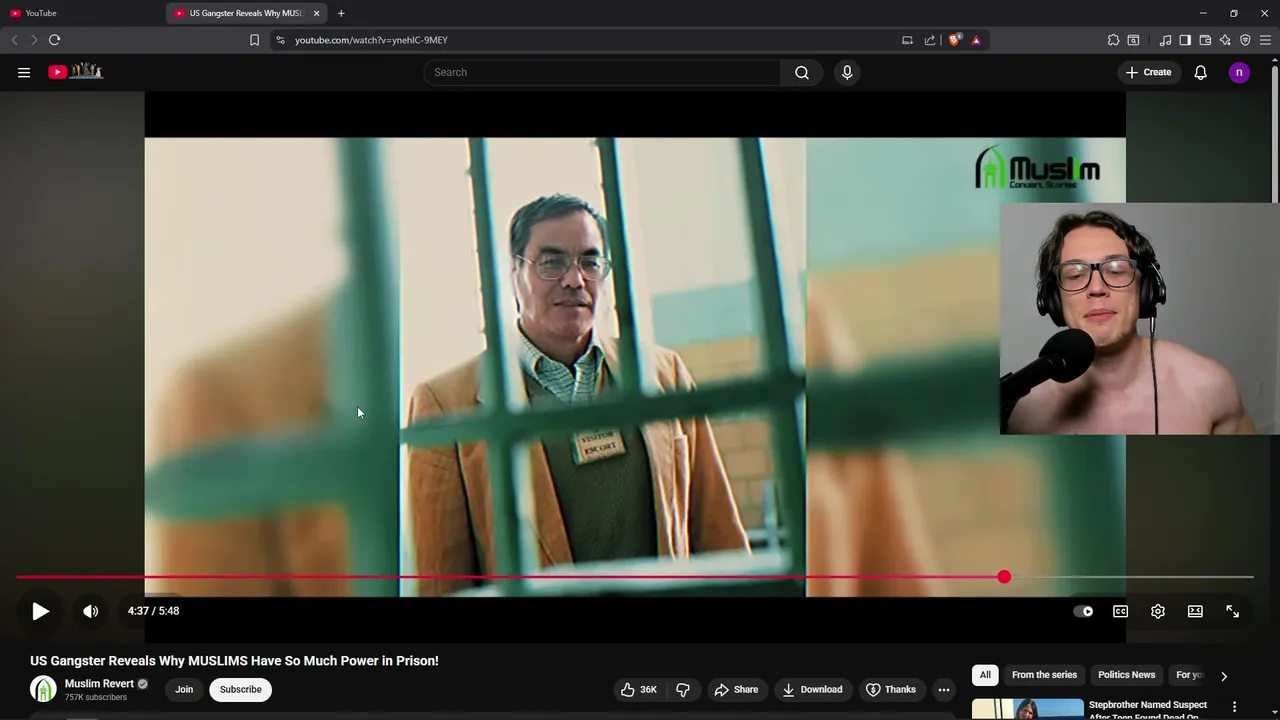Viewport: 1280px width, 720px height.
Task: Open the YouTube guide hamburger menu
Action: tap(24, 72)
